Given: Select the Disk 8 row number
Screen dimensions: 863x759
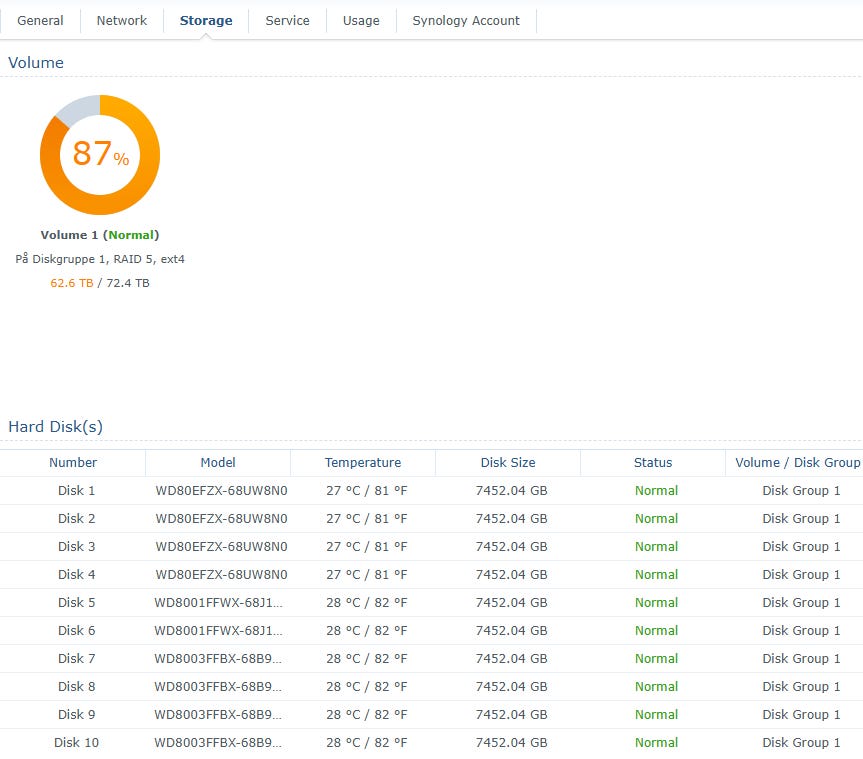Looking at the screenshot, I should (77, 687).
